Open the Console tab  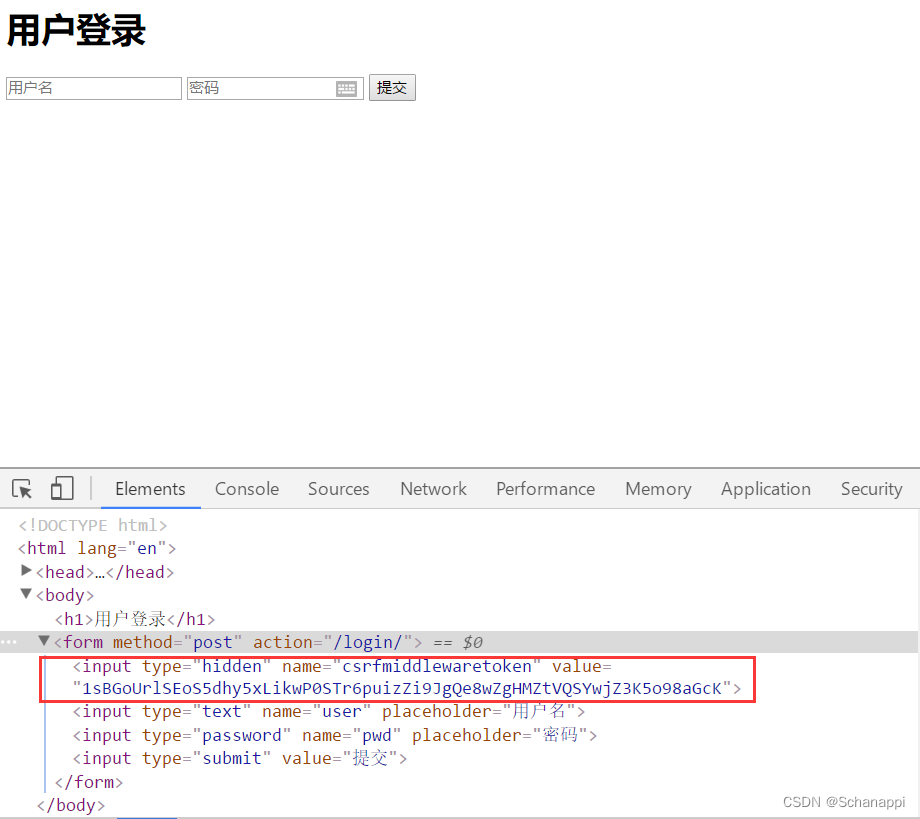click(247, 489)
